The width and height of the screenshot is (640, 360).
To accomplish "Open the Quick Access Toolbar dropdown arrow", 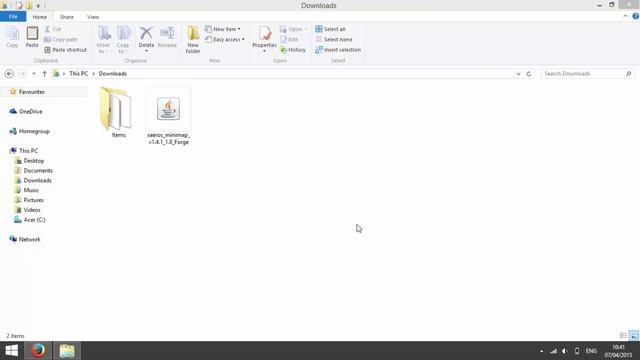I will [38, 6].
